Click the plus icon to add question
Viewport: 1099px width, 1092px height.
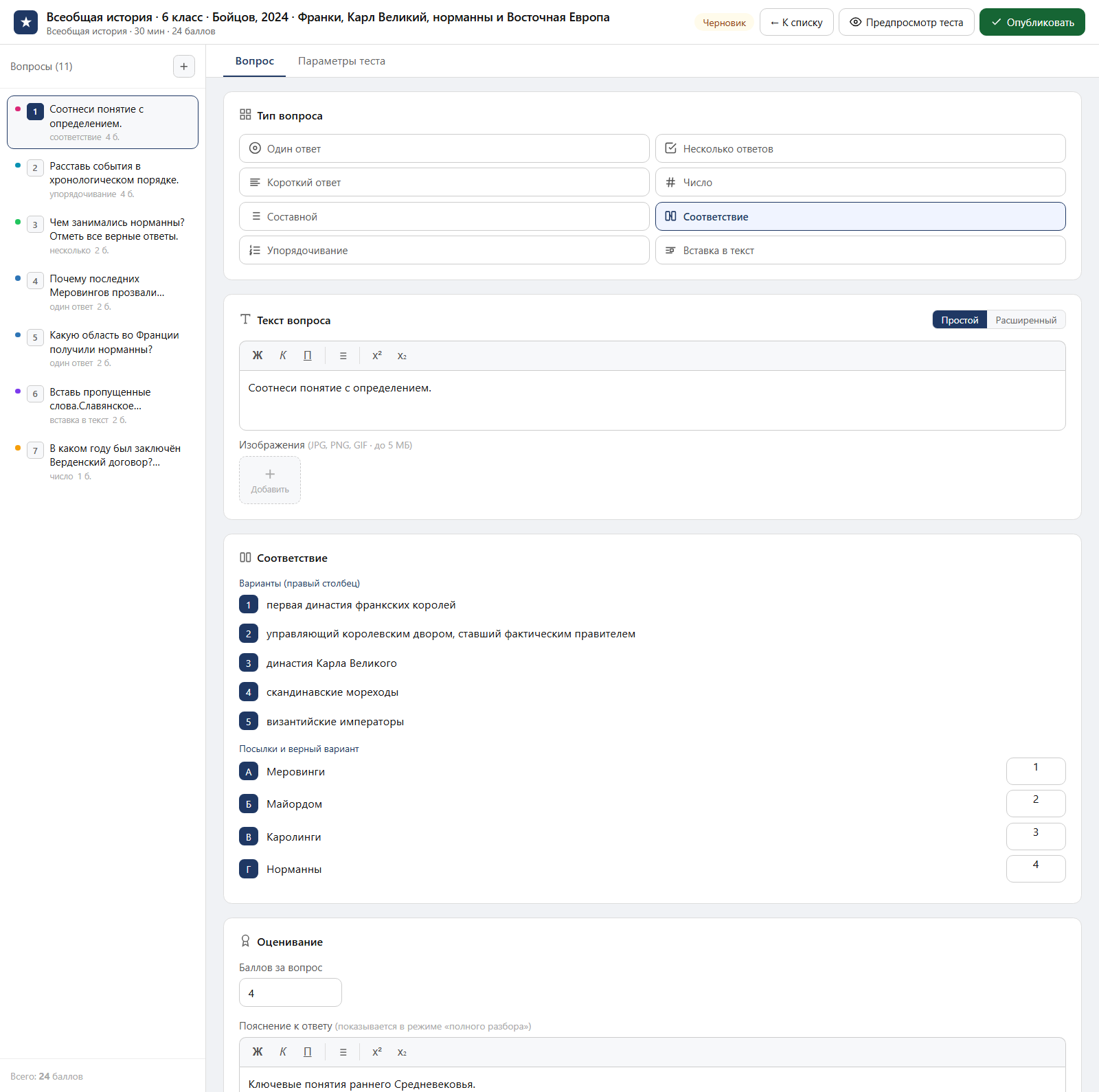point(183,67)
